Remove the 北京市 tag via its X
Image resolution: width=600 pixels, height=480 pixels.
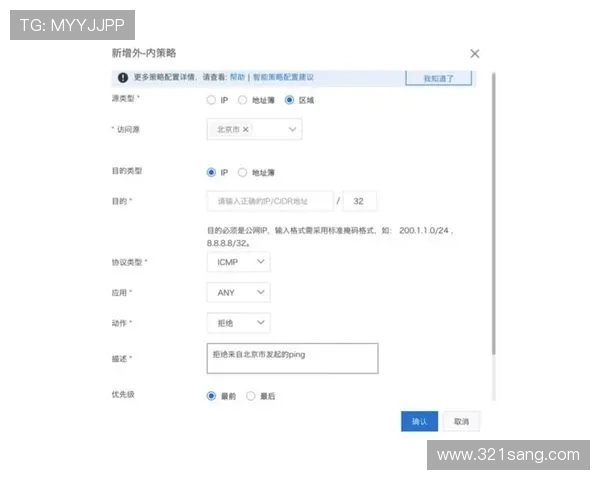coord(246,129)
